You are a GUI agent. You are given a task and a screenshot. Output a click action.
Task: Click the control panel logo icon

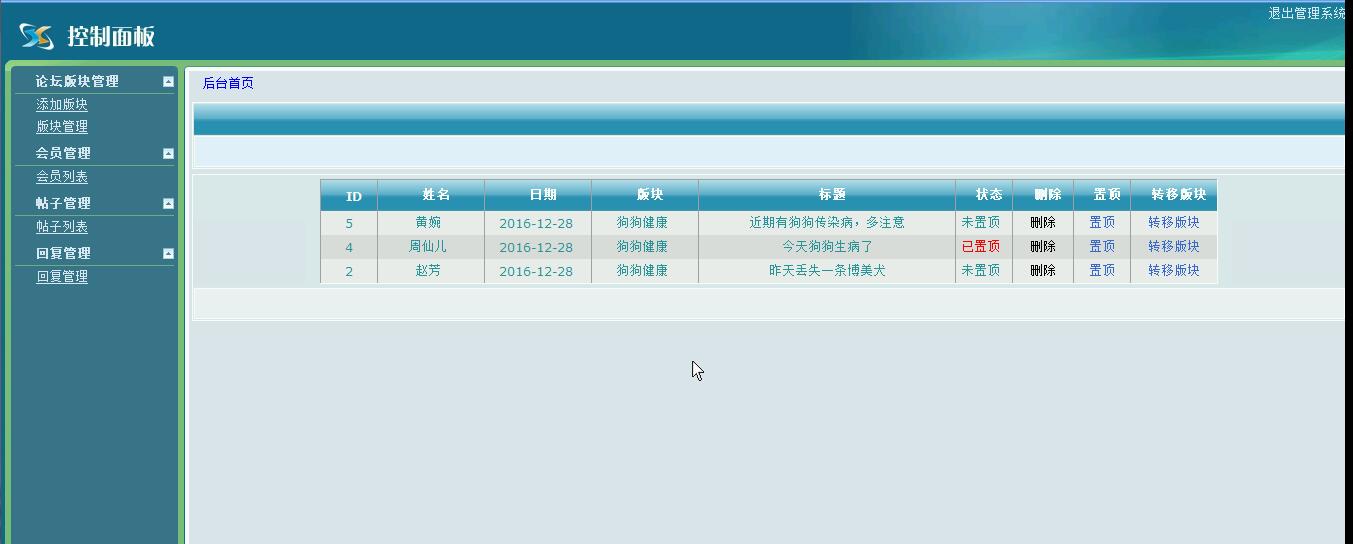[36, 36]
